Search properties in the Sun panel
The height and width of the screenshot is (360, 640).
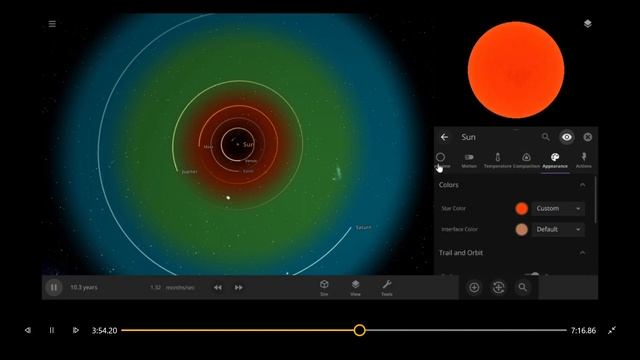[x=545, y=137]
